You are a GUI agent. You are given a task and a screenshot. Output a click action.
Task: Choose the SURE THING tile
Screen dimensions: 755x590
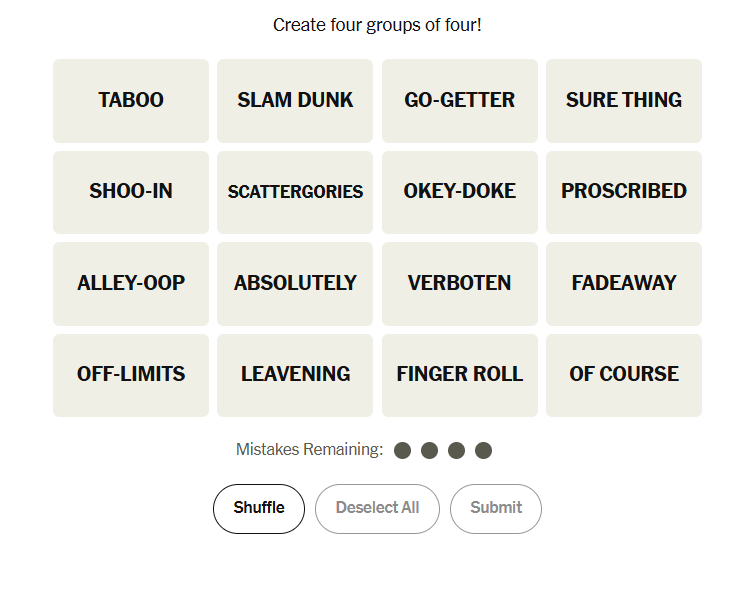click(624, 100)
